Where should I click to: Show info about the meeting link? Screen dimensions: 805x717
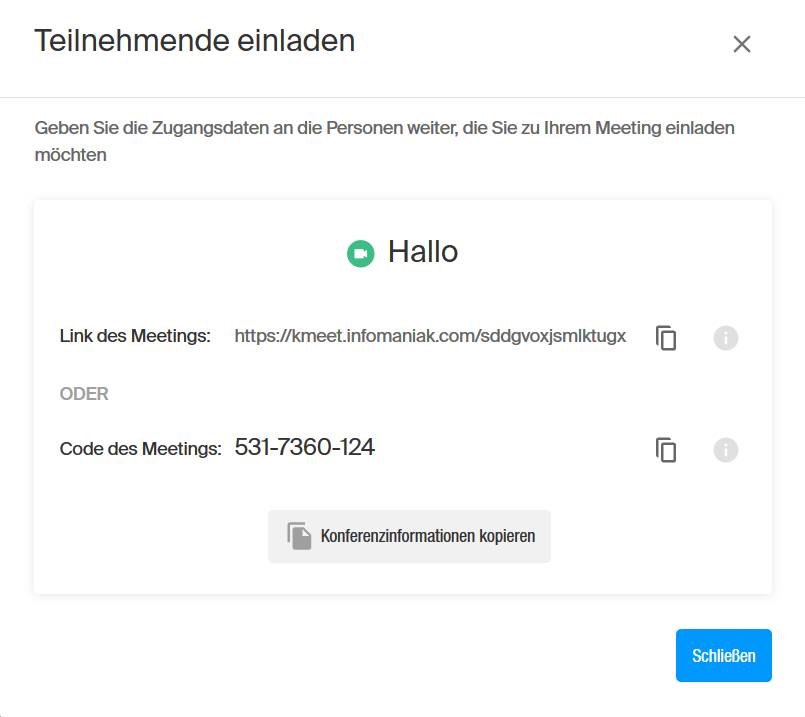725,338
